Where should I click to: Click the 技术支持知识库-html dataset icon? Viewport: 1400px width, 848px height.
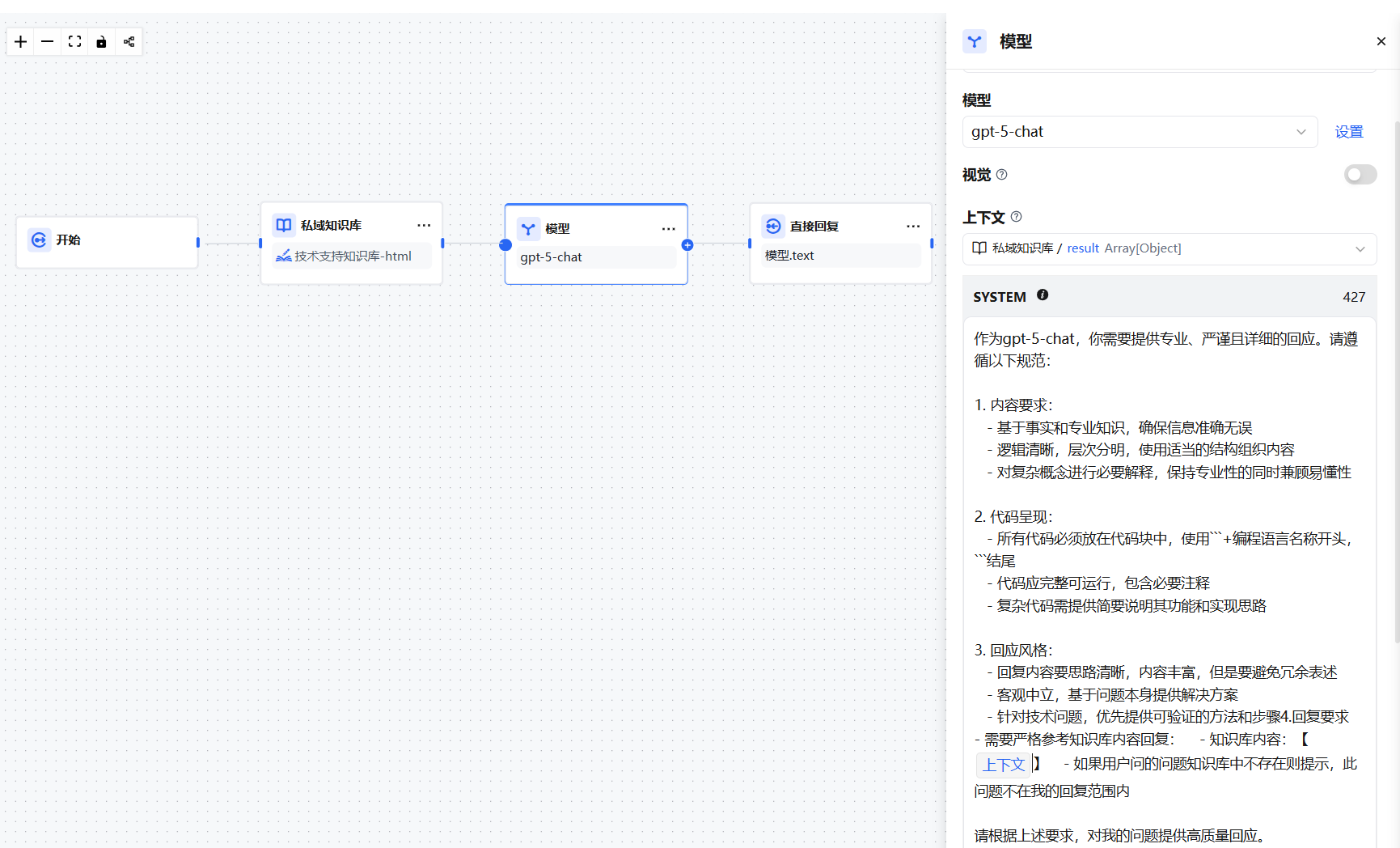tap(283, 257)
